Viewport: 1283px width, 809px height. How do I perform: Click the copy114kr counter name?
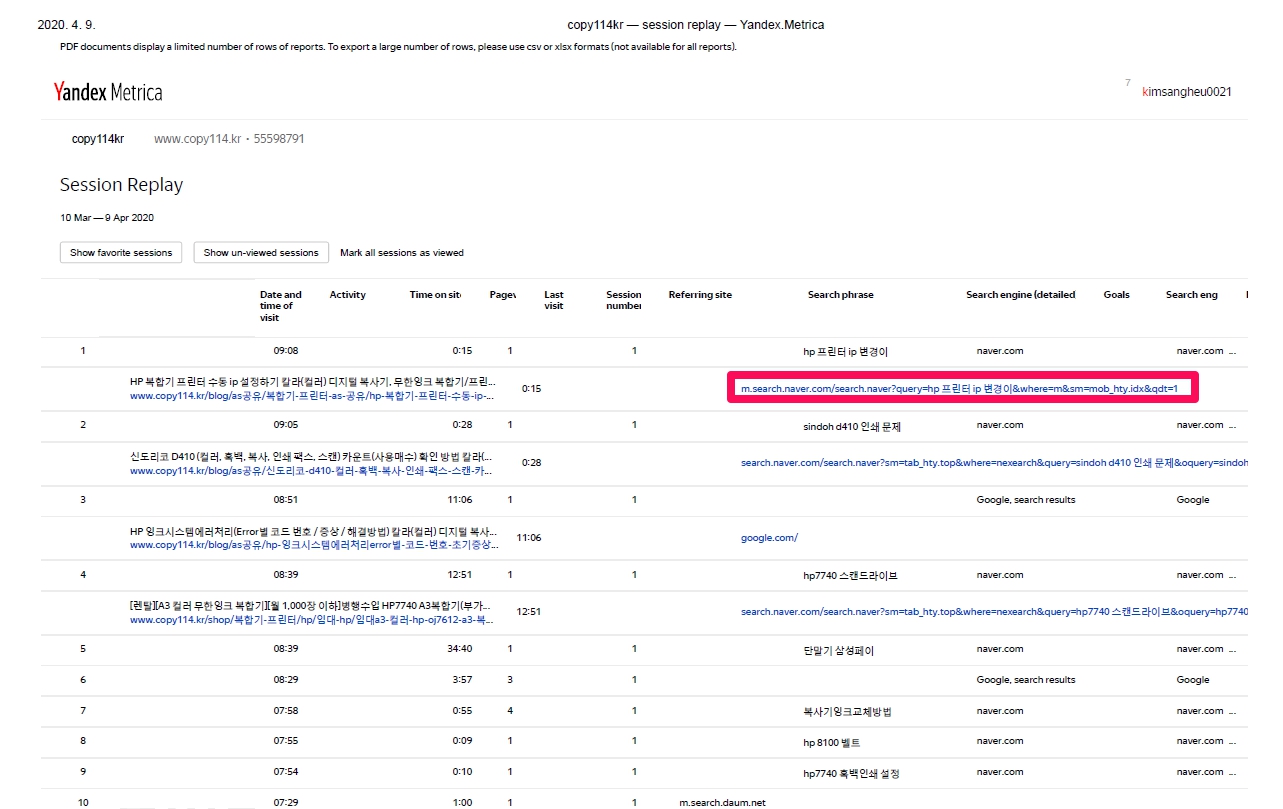point(98,139)
